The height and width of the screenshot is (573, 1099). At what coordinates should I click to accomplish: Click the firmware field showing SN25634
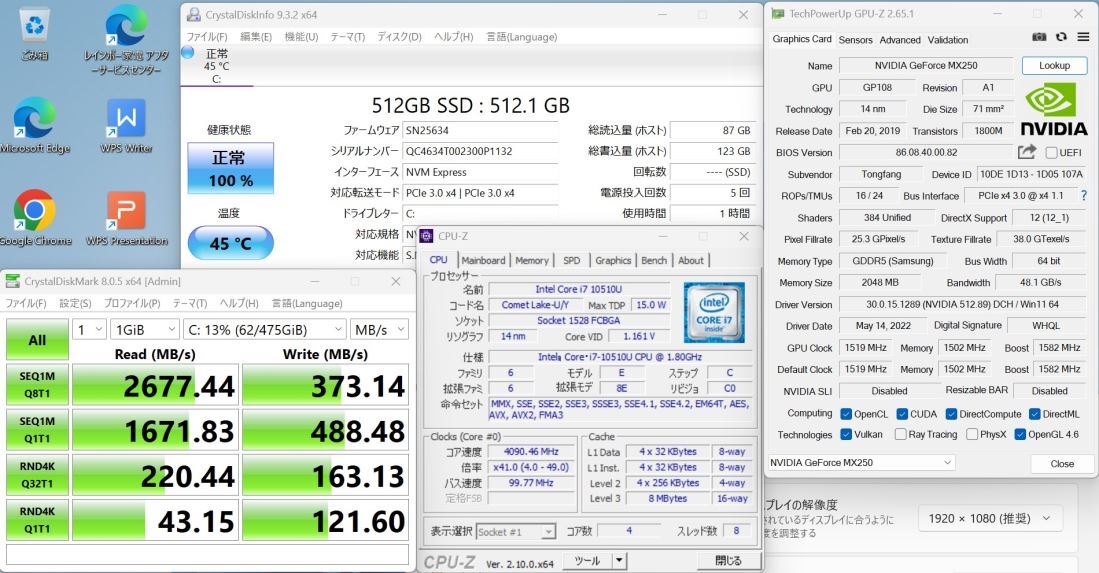(480, 130)
